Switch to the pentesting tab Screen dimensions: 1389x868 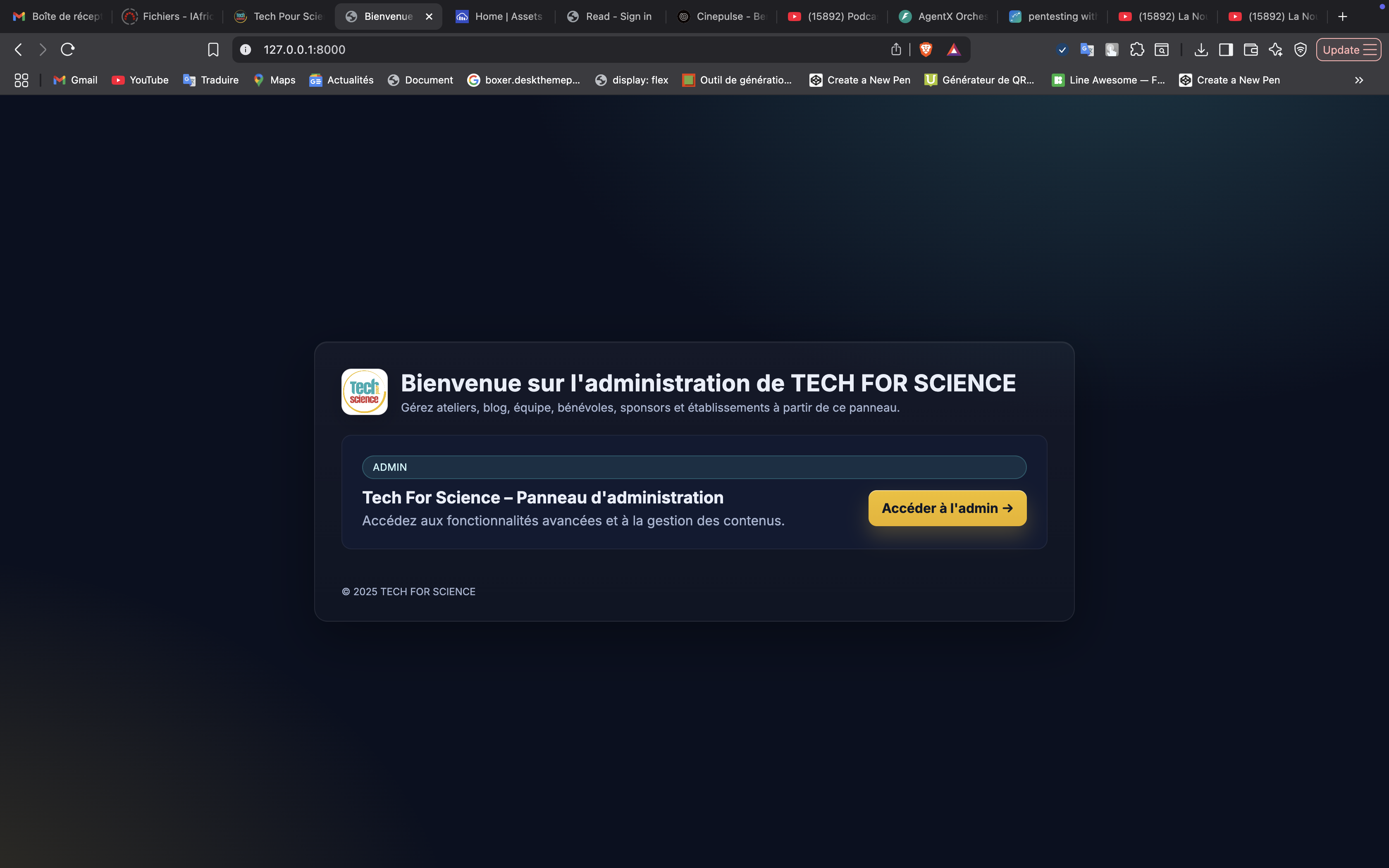click(1053, 17)
